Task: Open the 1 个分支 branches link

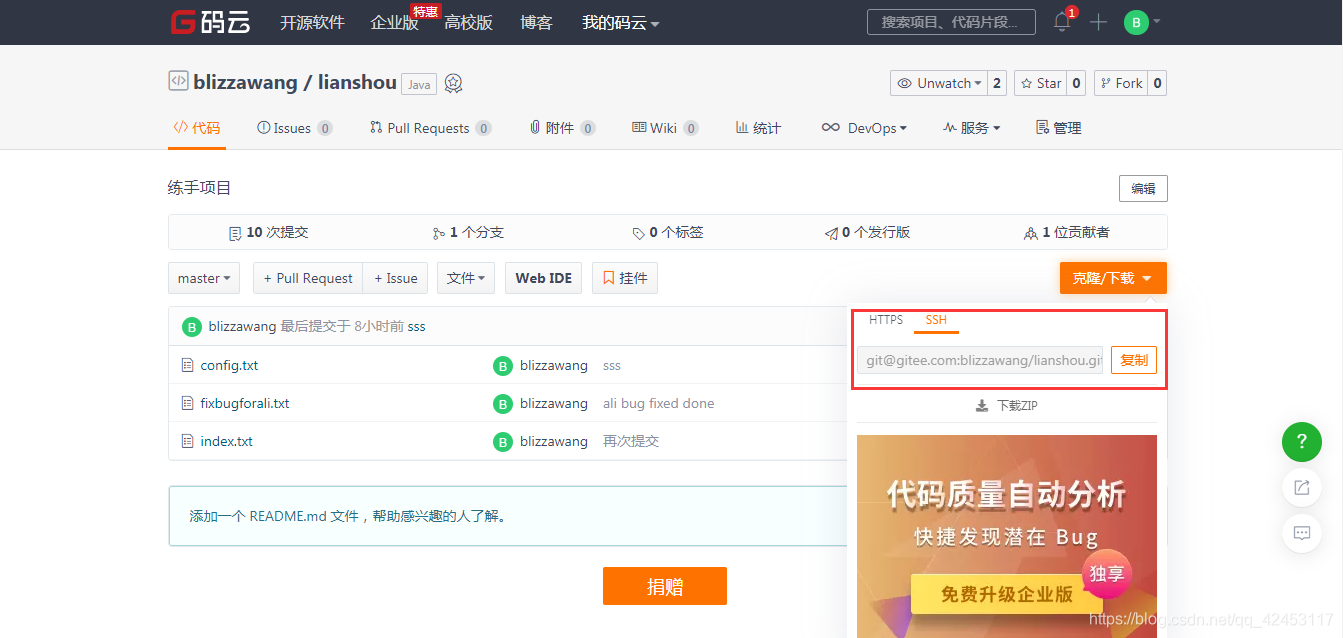Action: (468, 232)
